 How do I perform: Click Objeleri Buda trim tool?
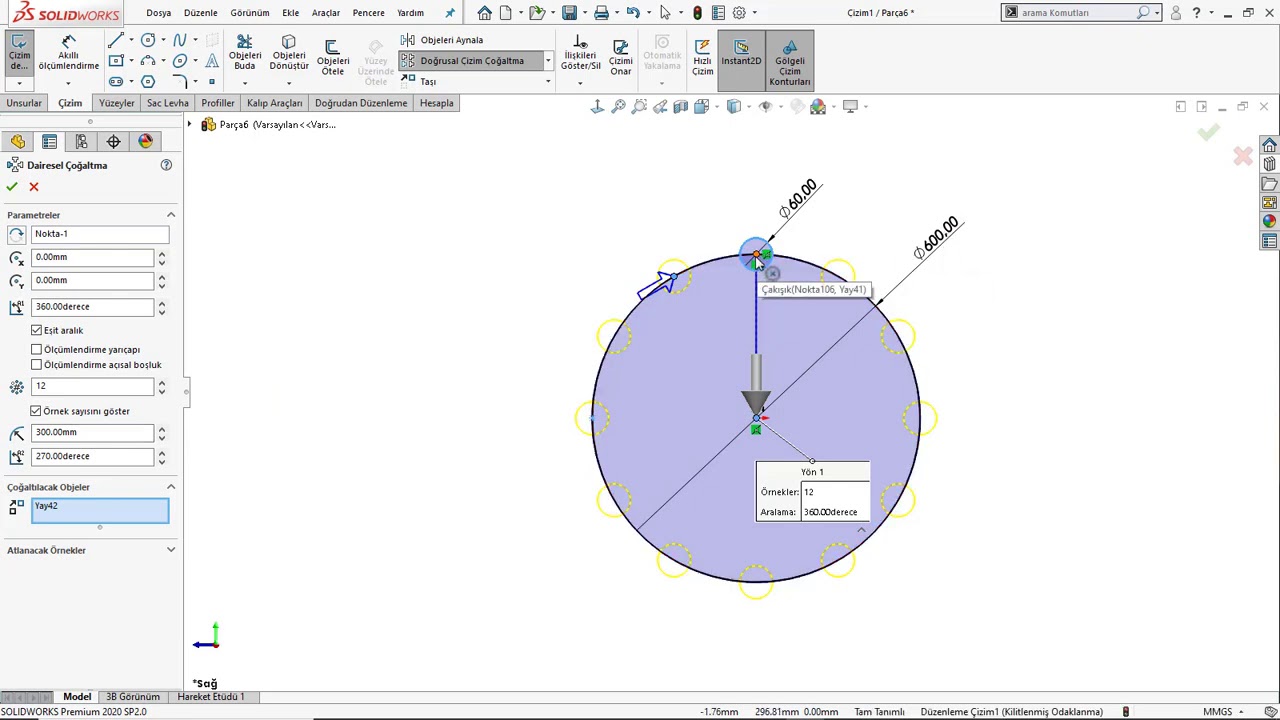pos(244,53)
